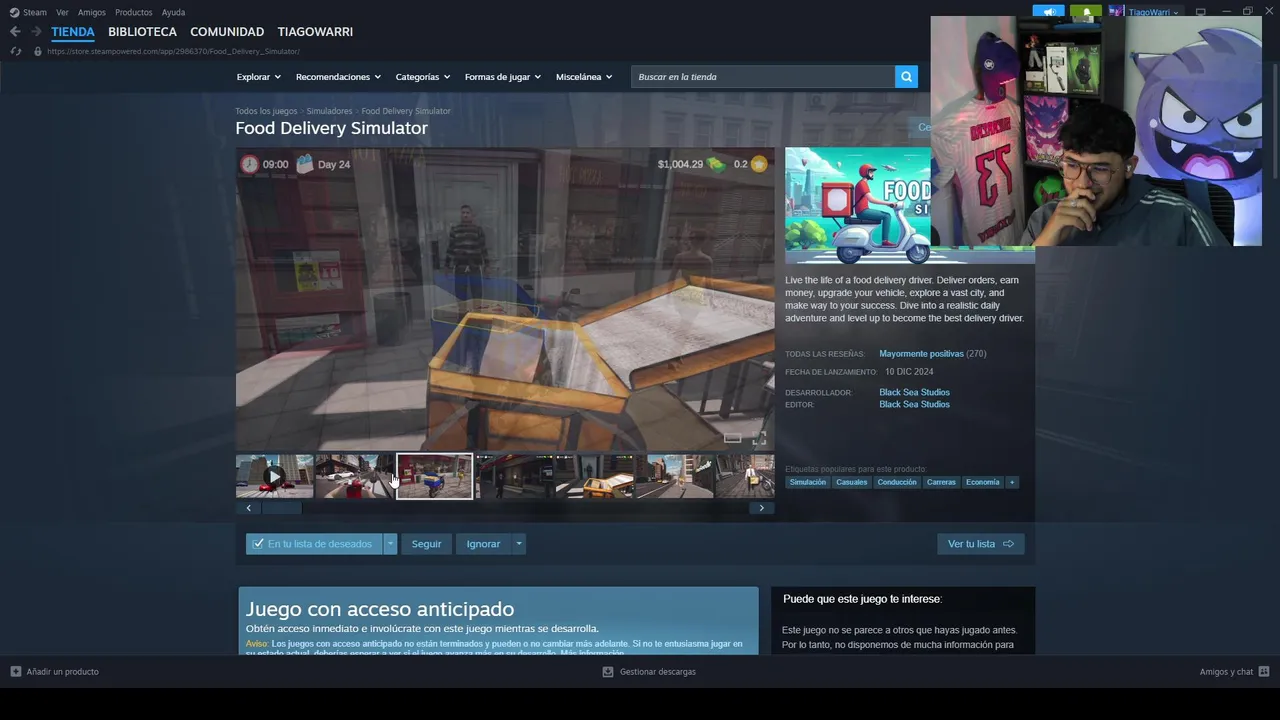This screenshot has width=1280, height=720.
Task: Click the arrow icon in Ver tu lista
Action: [1008, 544]
